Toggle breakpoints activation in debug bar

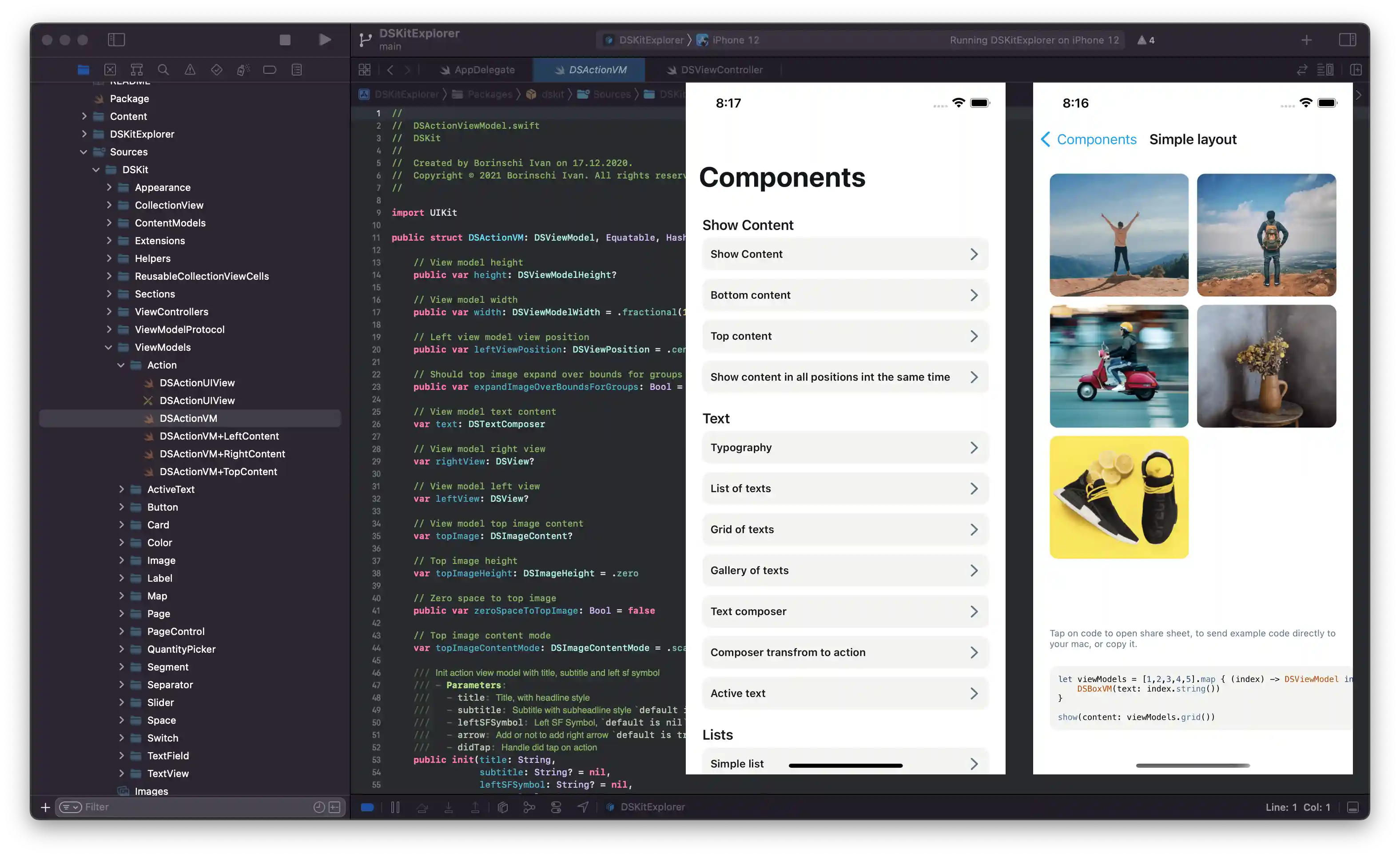[367, 807]
